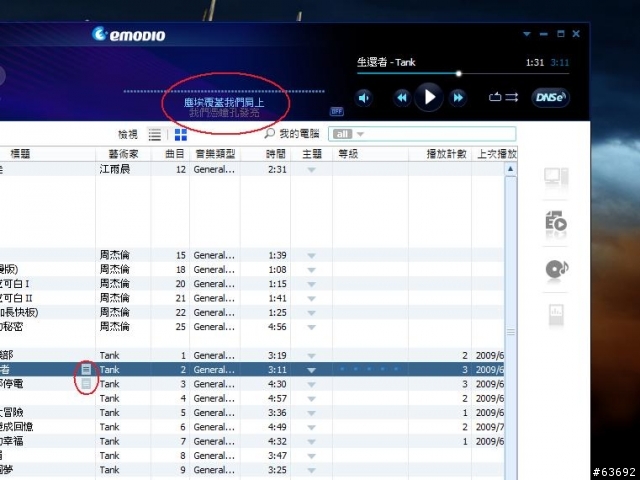Sort by the 上次播放 column header

[497, 154]
